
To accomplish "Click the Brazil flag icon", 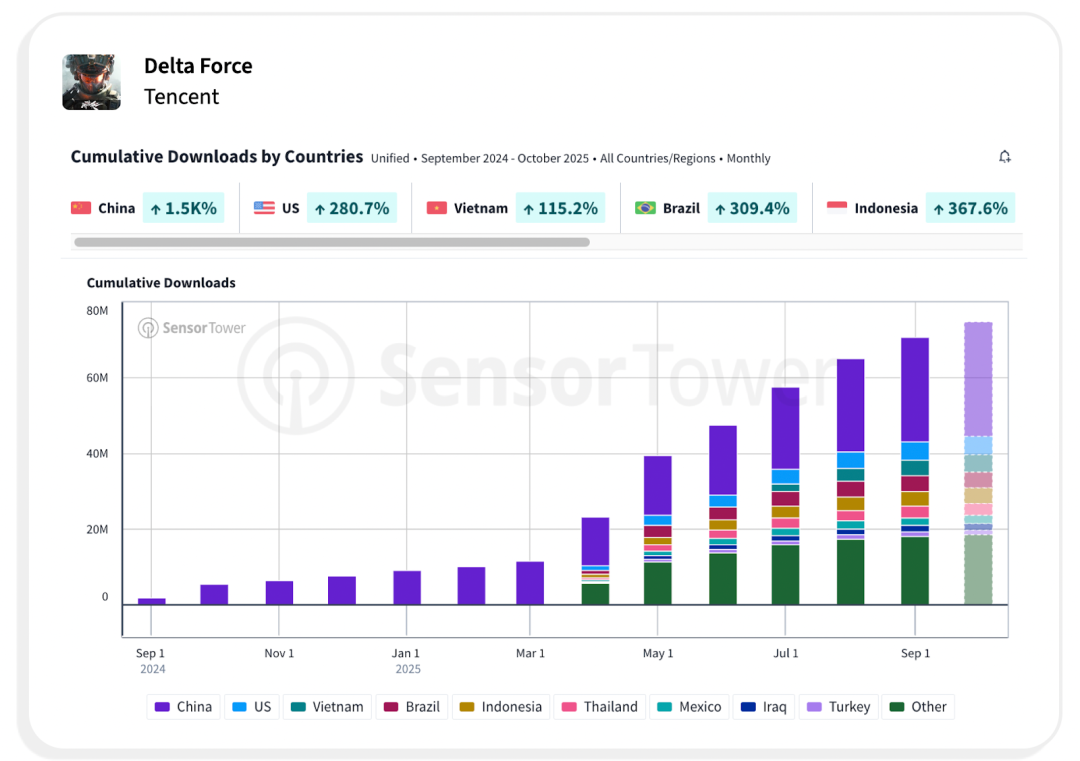I will [646, 208].
